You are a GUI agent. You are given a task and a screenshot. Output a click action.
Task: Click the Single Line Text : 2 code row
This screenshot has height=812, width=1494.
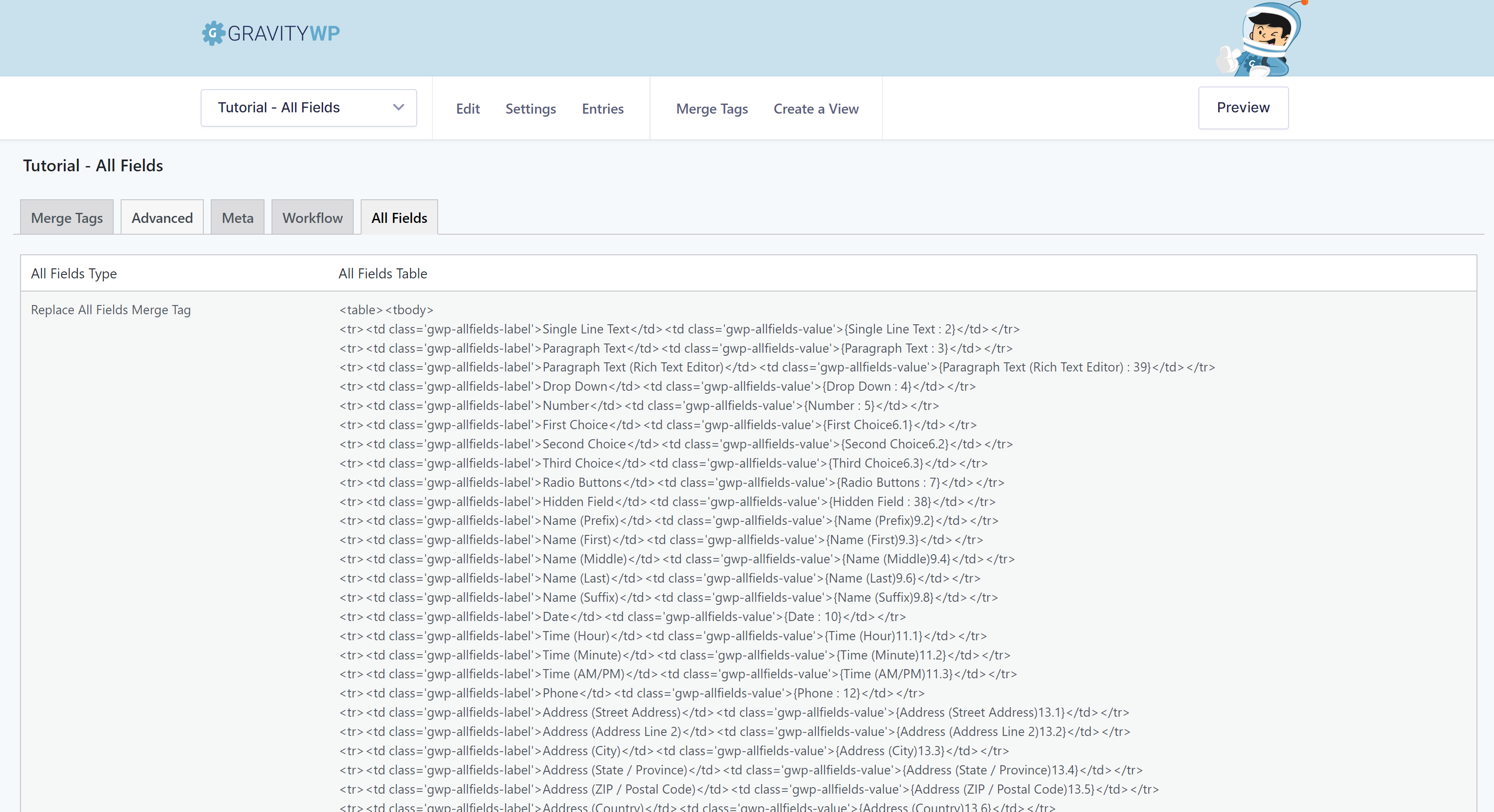[679, 329]
